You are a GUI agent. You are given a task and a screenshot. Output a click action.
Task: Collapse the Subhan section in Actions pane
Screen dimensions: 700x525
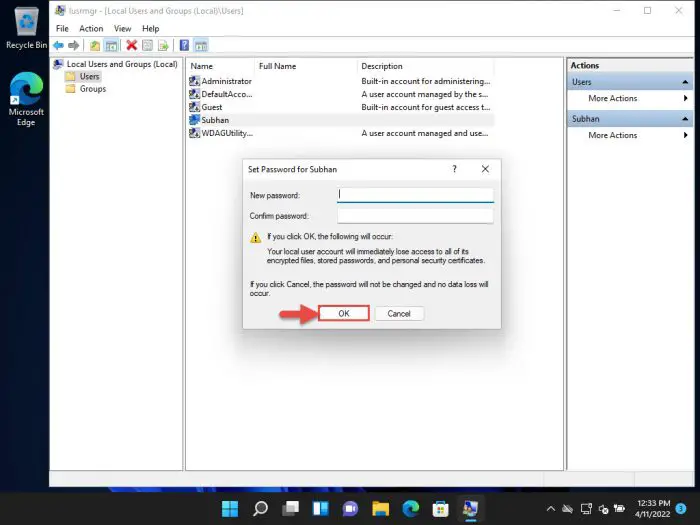coord(685,119)
